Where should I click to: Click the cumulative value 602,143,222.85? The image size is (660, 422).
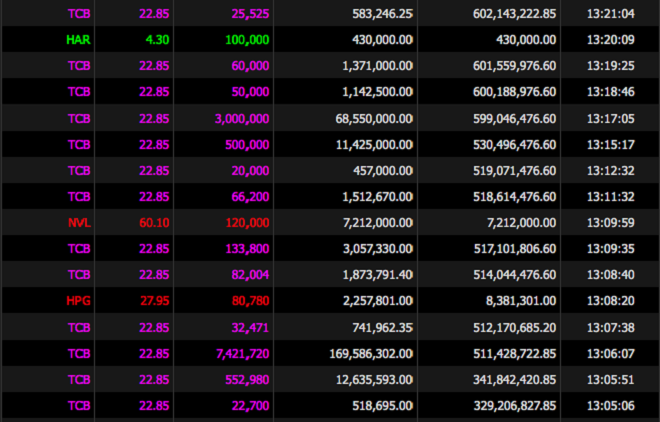[x=502, y=14]
